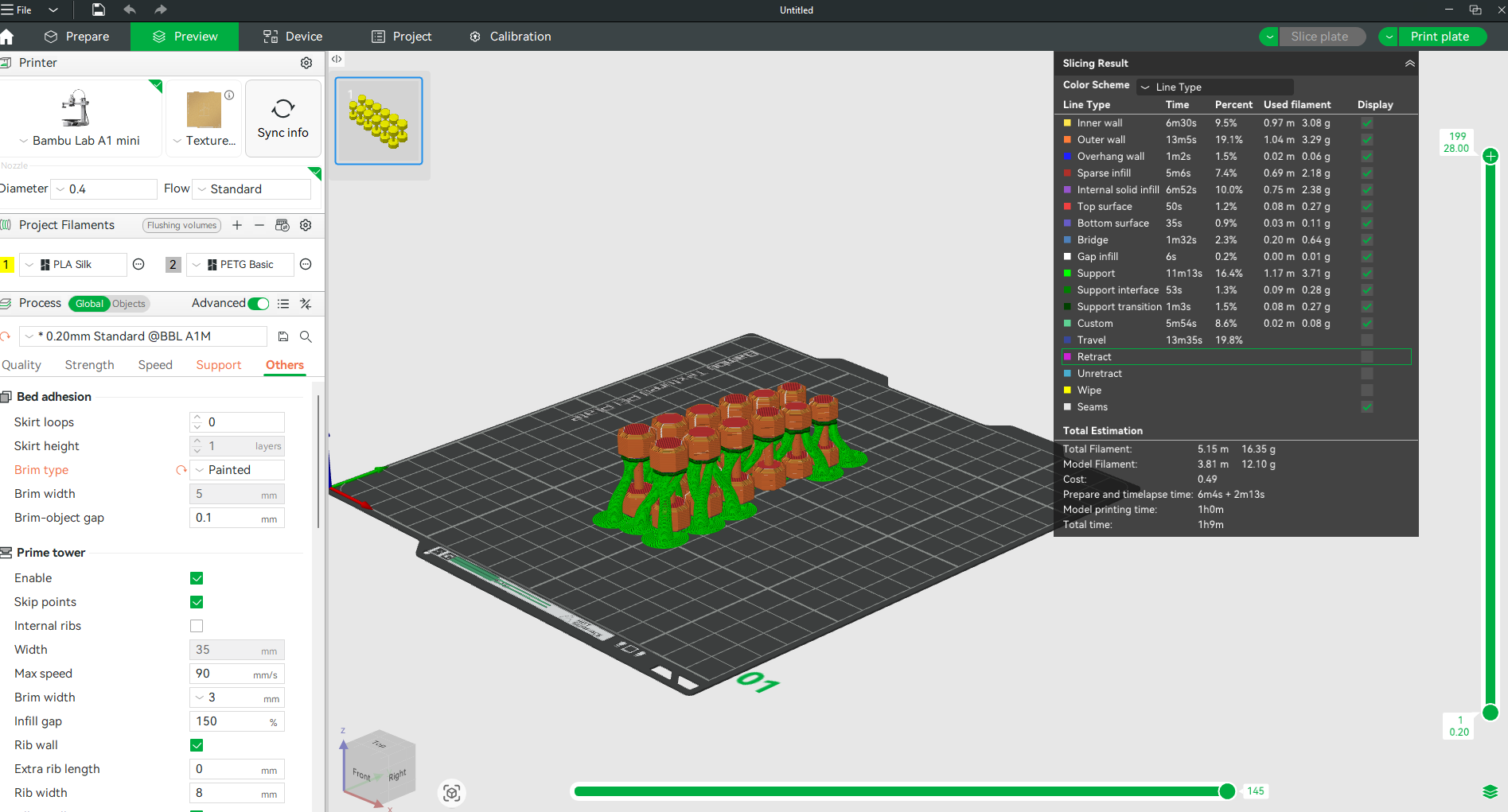Click the undo arrow icon
This screenshot has height=812, width=1508.
[x=130, y=10]
